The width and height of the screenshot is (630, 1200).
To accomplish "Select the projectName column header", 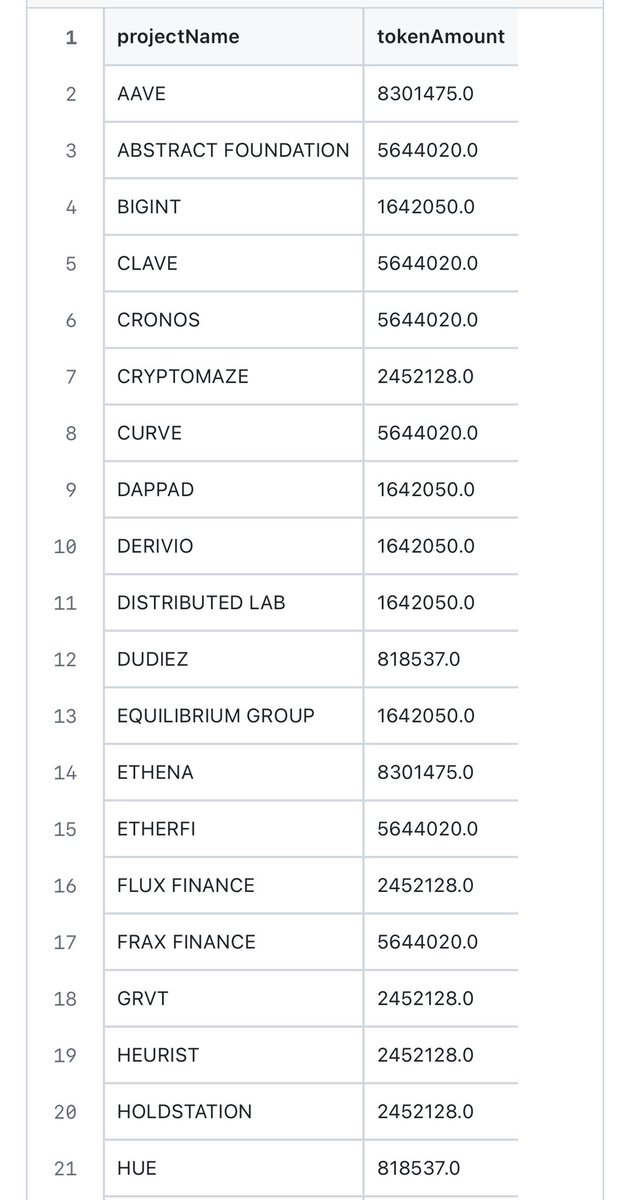I will coord(233,38).
